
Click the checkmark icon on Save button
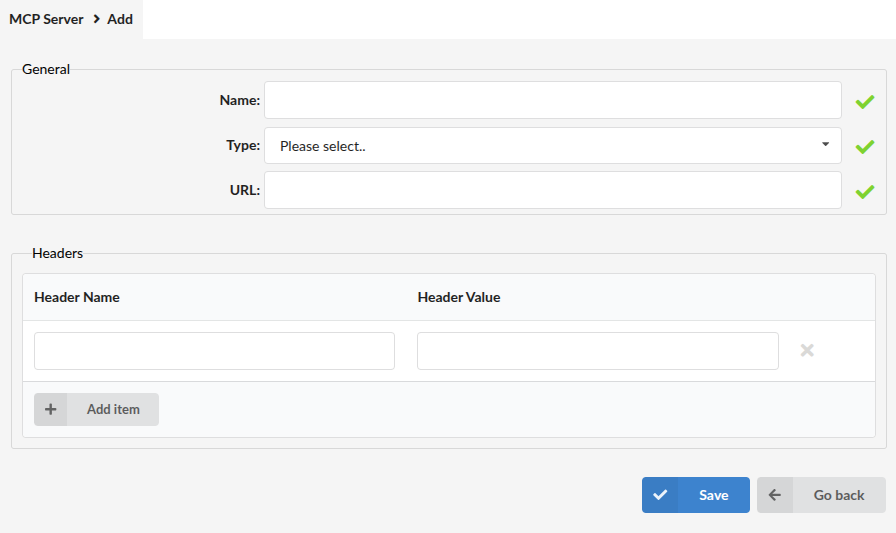[x=660, y=495]
